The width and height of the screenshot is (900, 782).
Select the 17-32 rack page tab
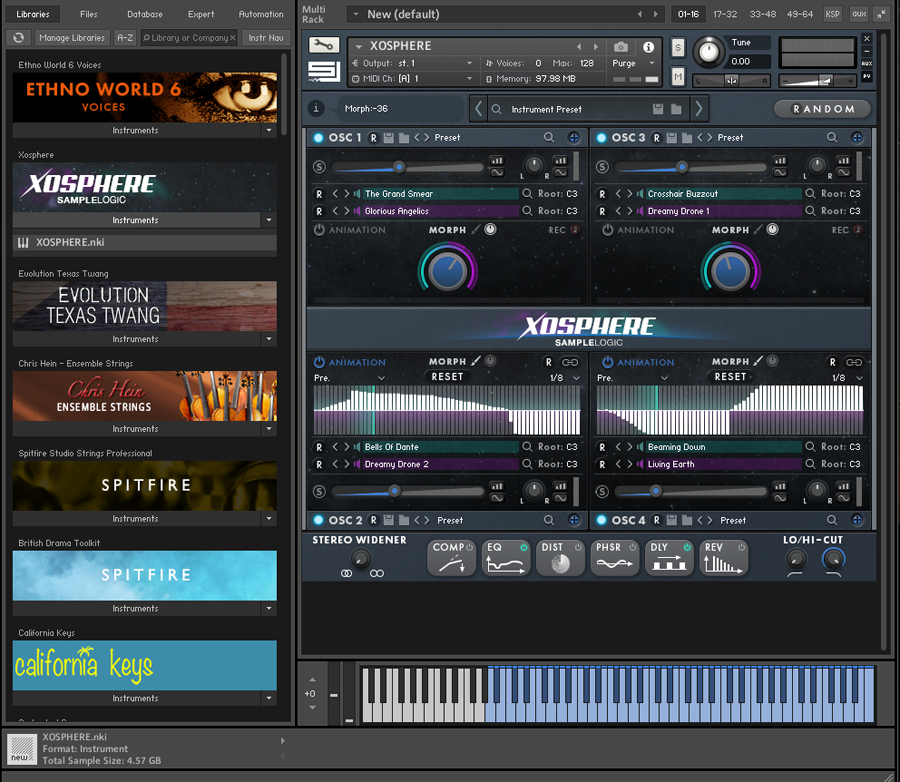click(x=724, y=14)
